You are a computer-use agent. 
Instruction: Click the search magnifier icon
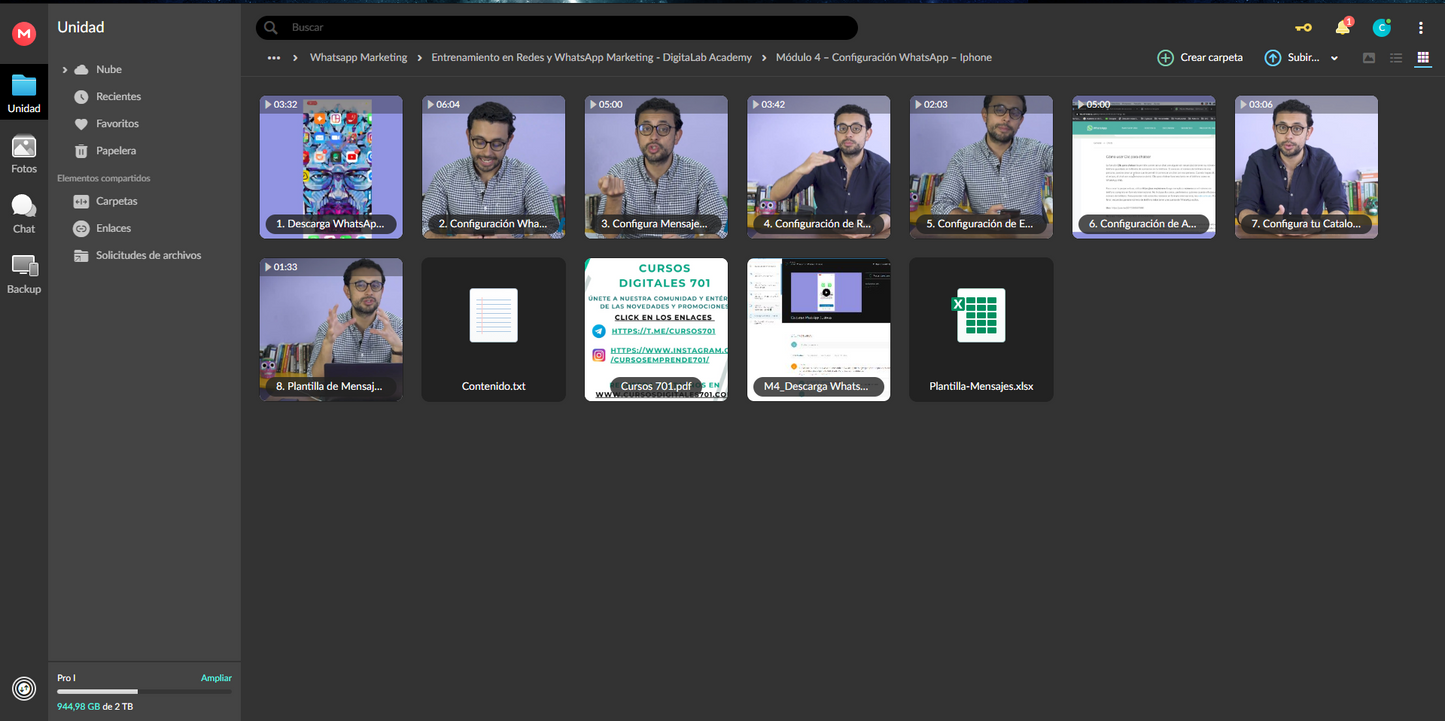(x=270, y=28)
